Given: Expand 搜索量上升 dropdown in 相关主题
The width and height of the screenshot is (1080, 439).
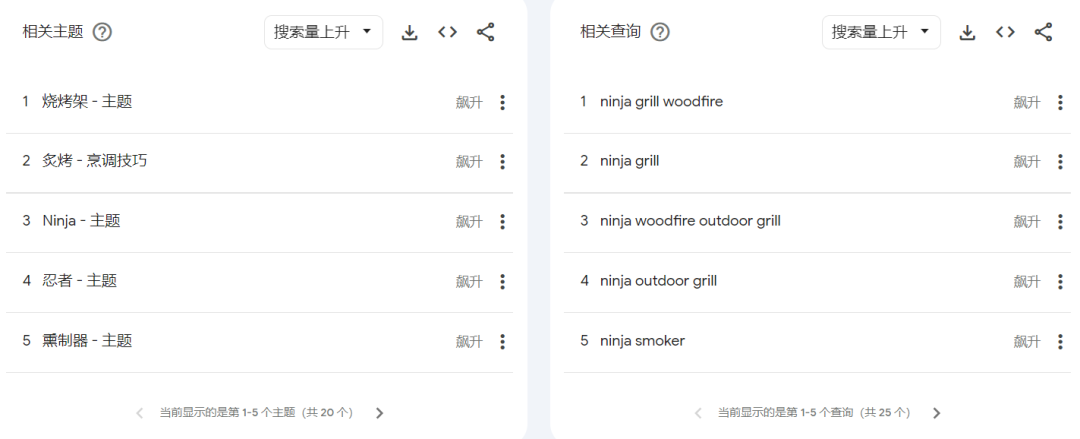Looking at the screenshot, I should 324,32.
